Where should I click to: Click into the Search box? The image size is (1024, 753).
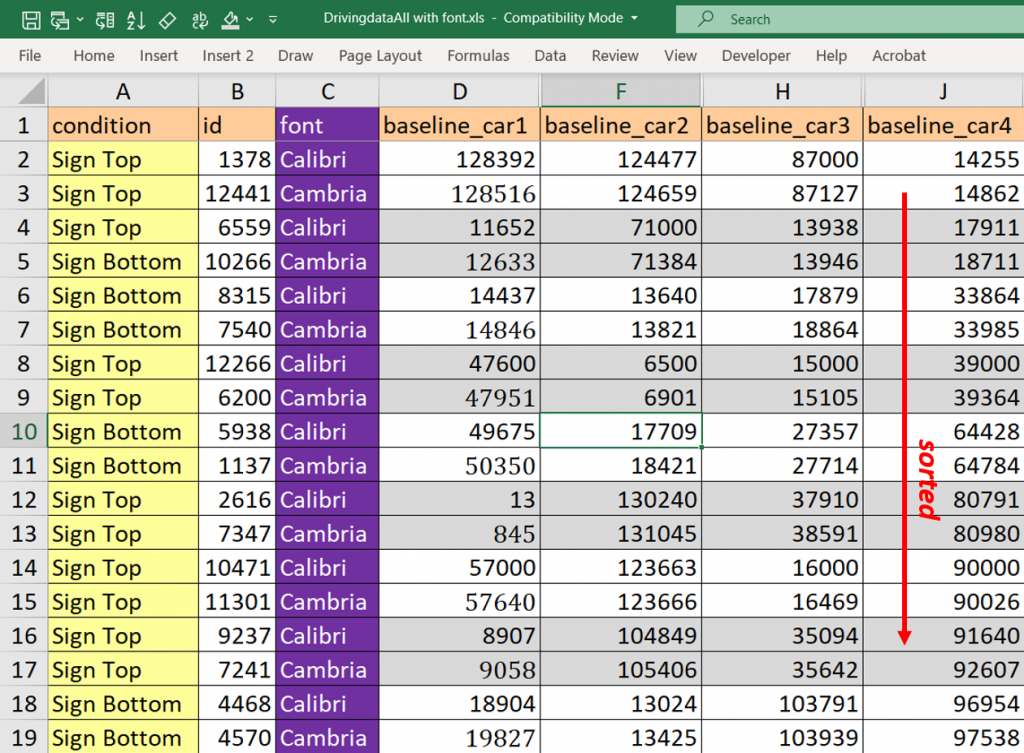pos(850,19)
